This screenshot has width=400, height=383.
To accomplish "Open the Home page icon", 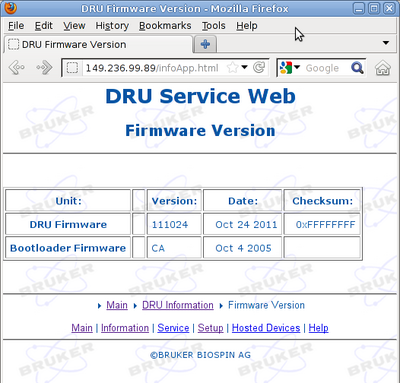I will pos(383,68).
